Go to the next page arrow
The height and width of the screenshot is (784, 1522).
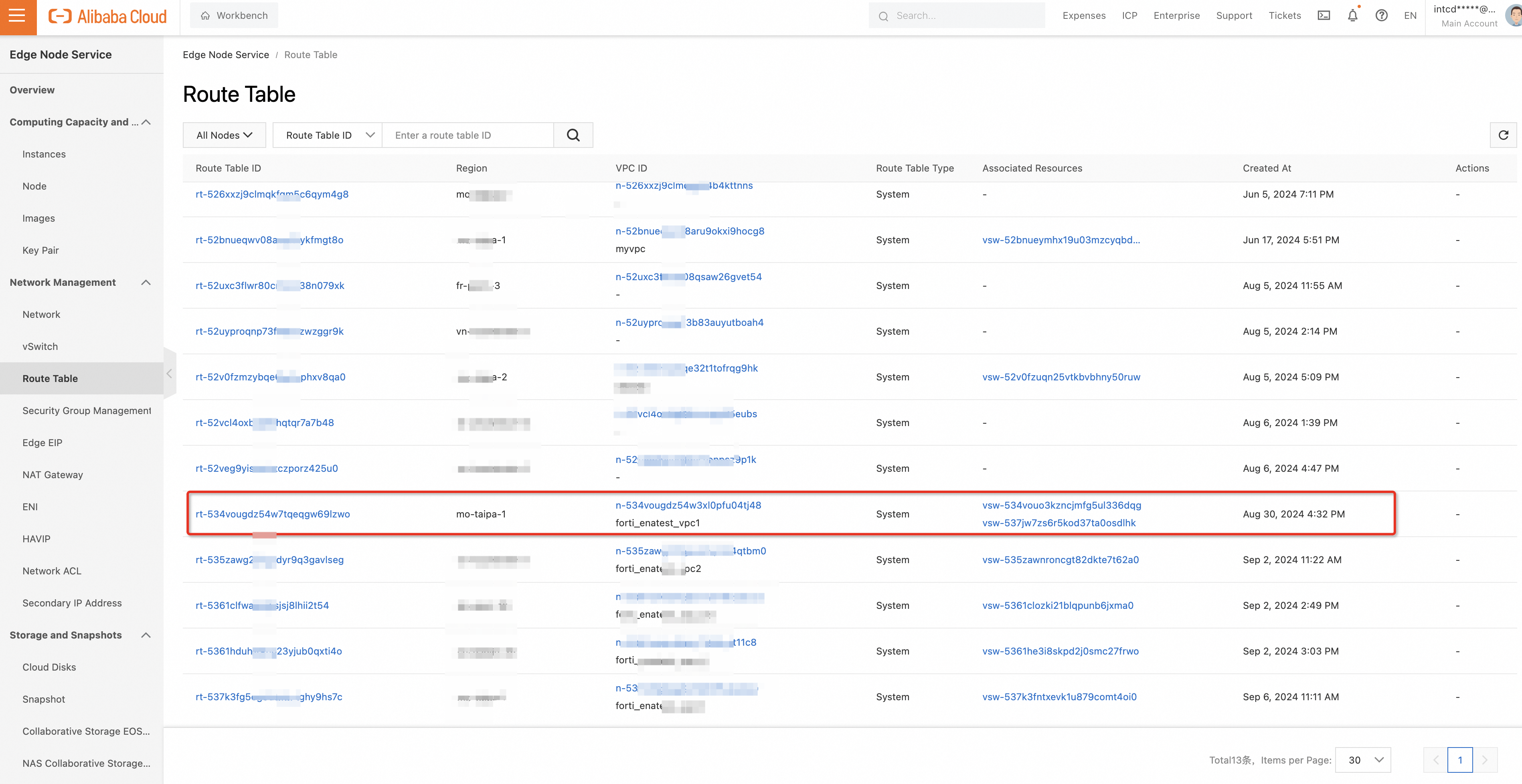point(1485,760)
